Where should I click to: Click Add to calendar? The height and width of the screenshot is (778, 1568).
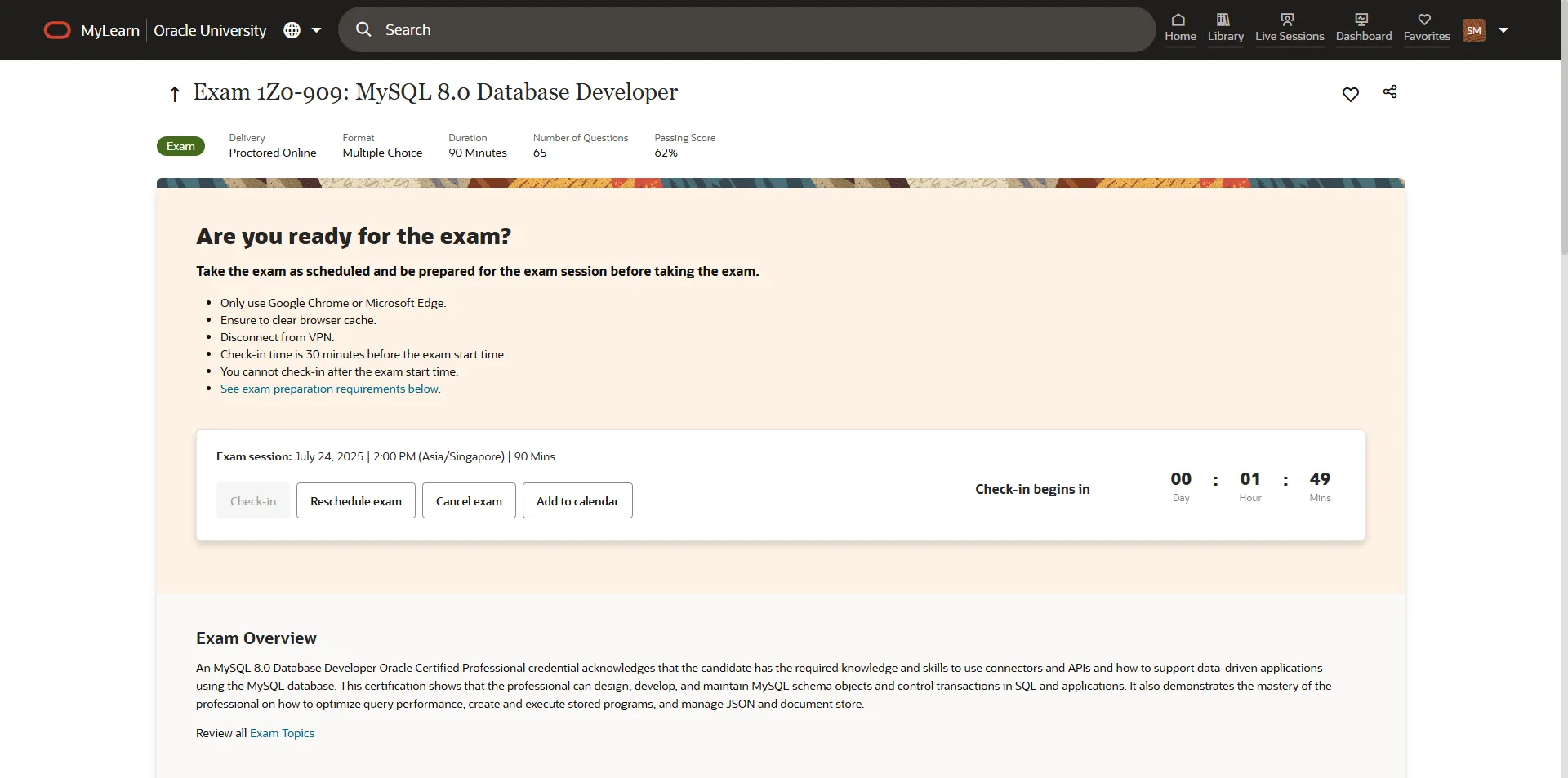(x=577, y=500)
